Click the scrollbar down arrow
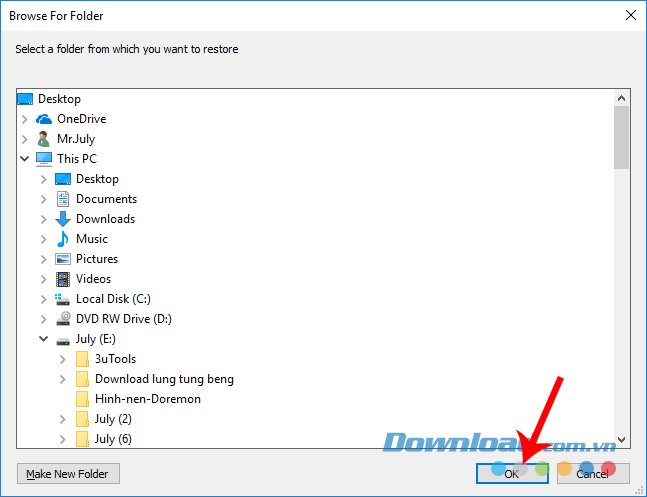 [621, 438]
